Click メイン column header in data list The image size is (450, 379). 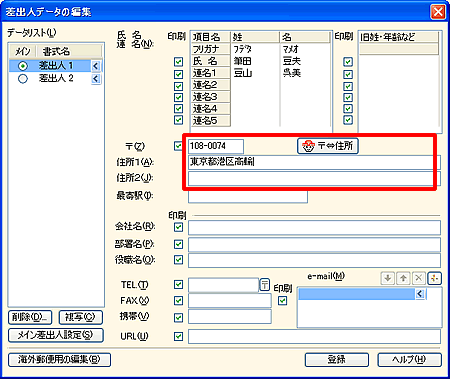(x=23, y=51)
